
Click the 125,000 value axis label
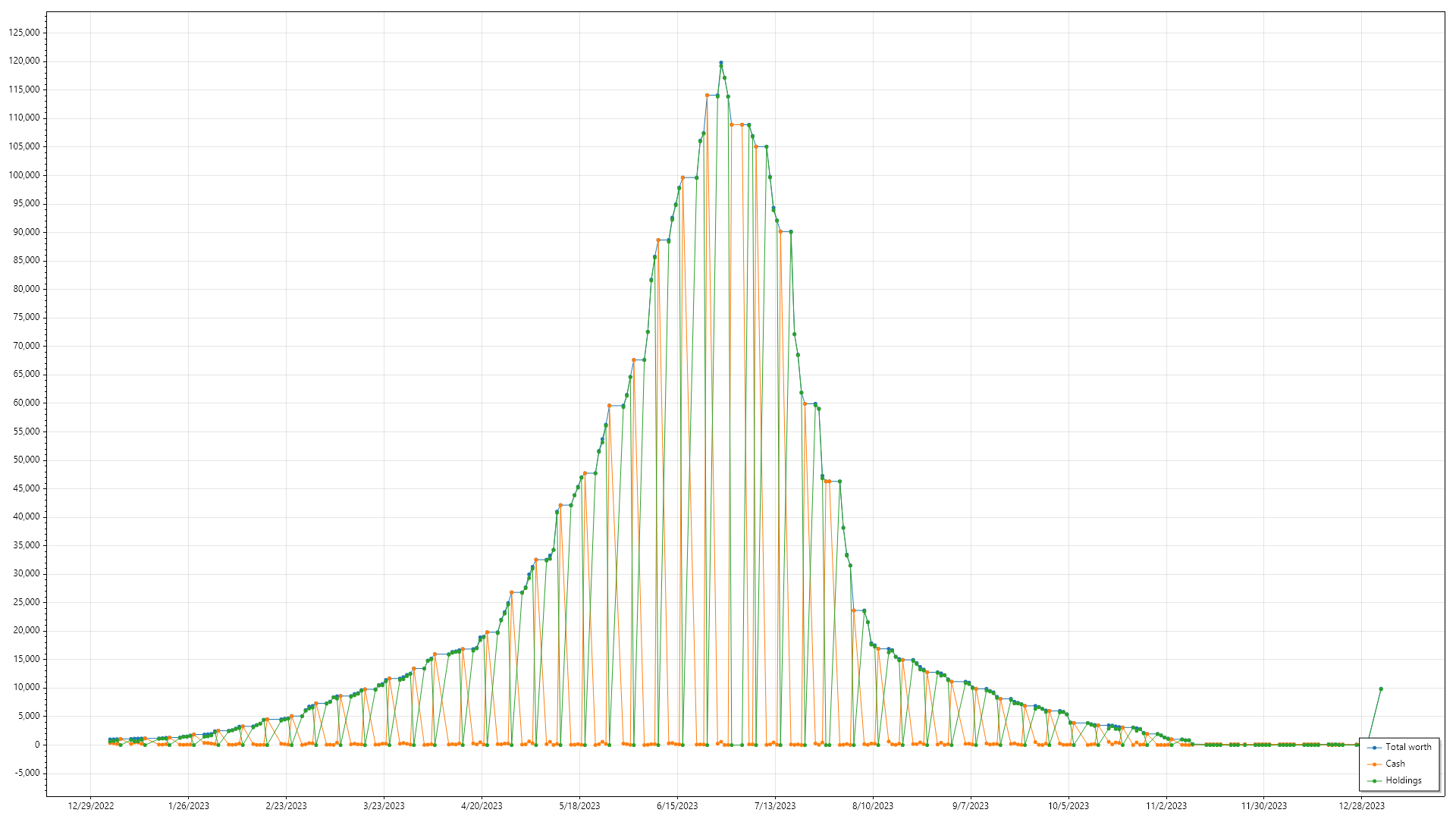pyautogui.click(x=24, y=33)
